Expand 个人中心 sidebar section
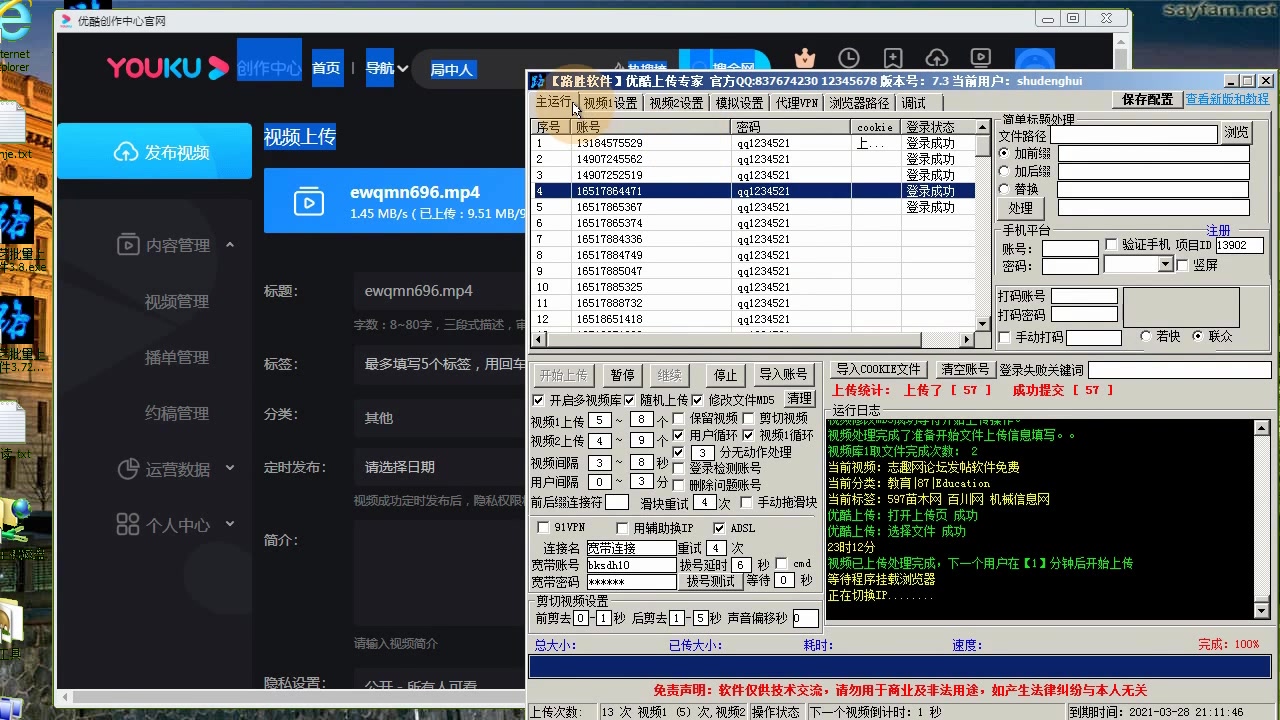This screenshot has height=720, width=1280. [230, 523]
